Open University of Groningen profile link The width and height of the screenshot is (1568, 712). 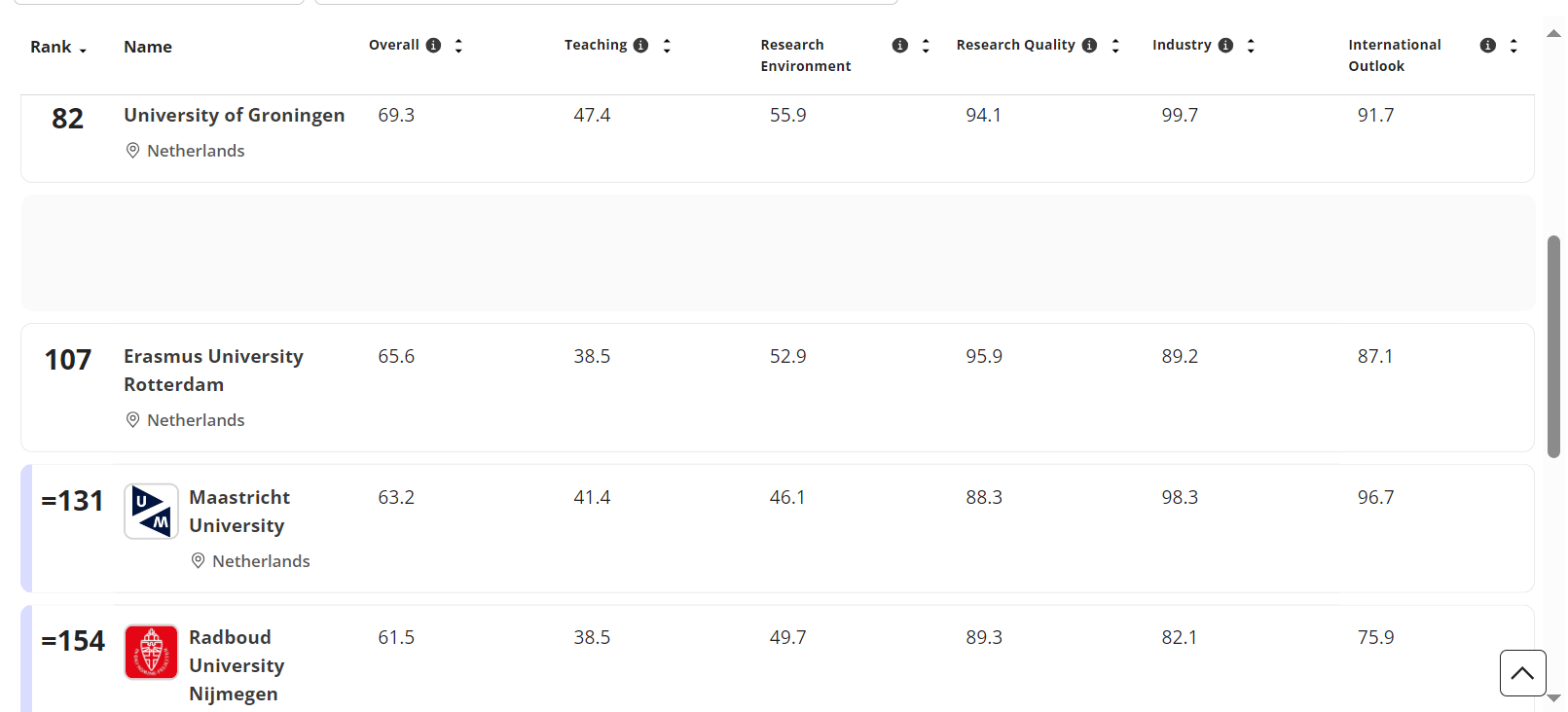[234, 116]
